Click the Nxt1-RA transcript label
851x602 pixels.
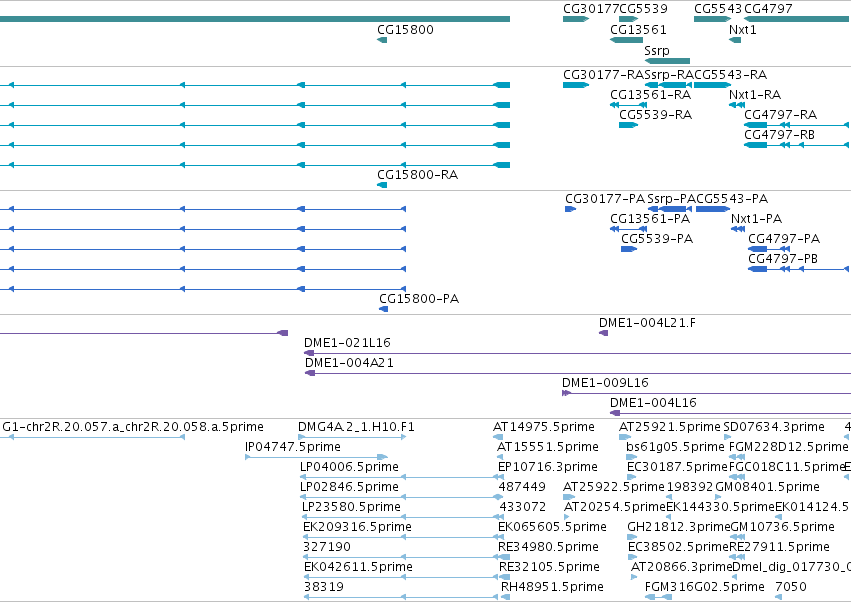(x=755, y=95)
